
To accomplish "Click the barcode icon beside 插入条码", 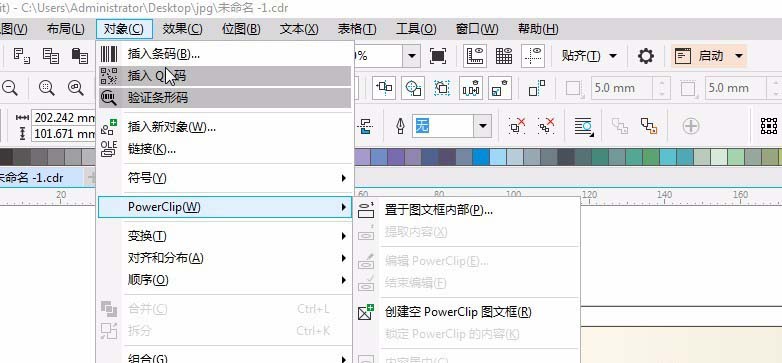I will (x=109, y=53).
